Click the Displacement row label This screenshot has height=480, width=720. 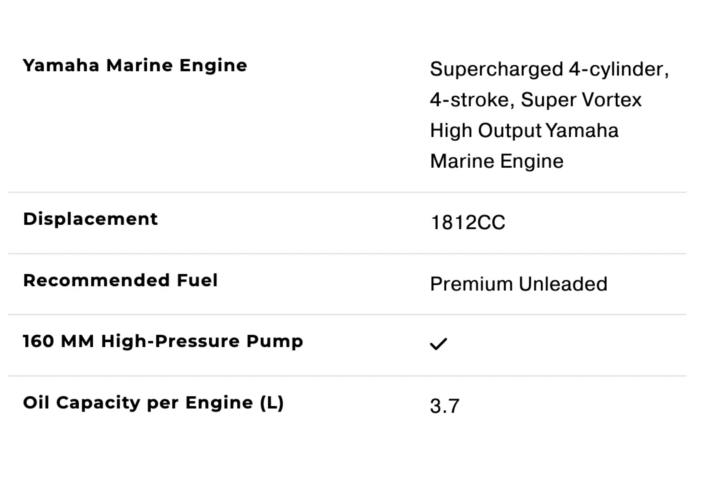point(90,219)
